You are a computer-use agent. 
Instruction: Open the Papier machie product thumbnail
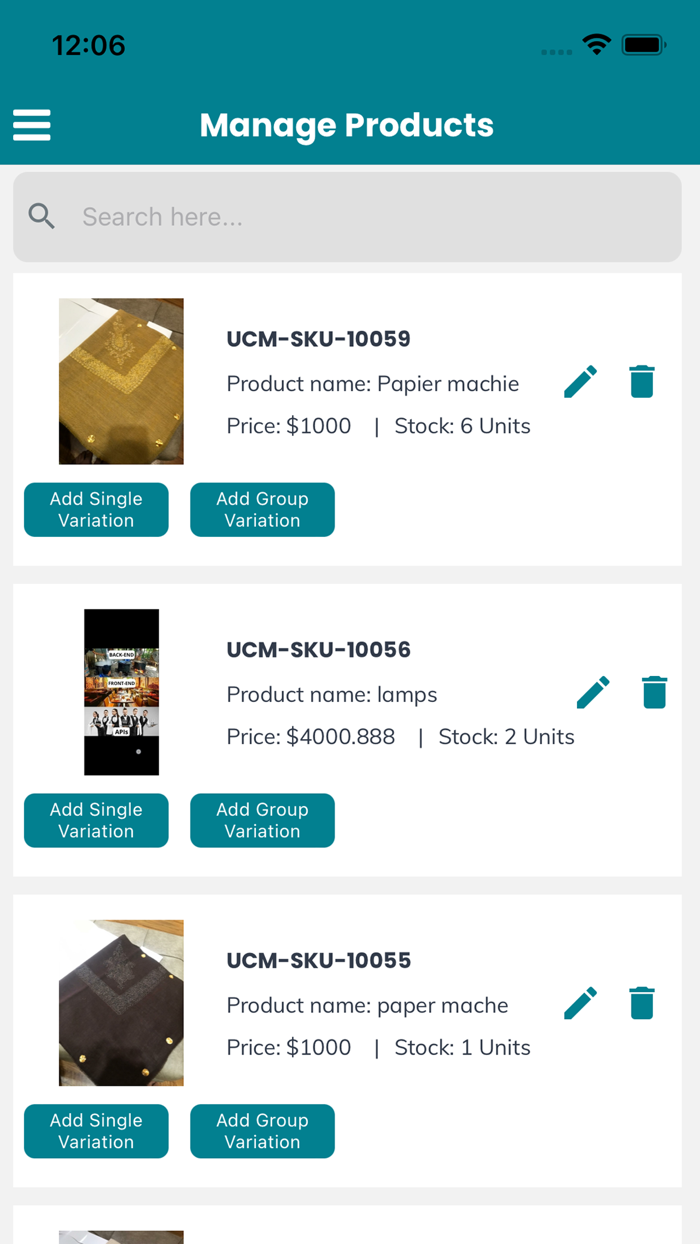click(x=121, y=381)
